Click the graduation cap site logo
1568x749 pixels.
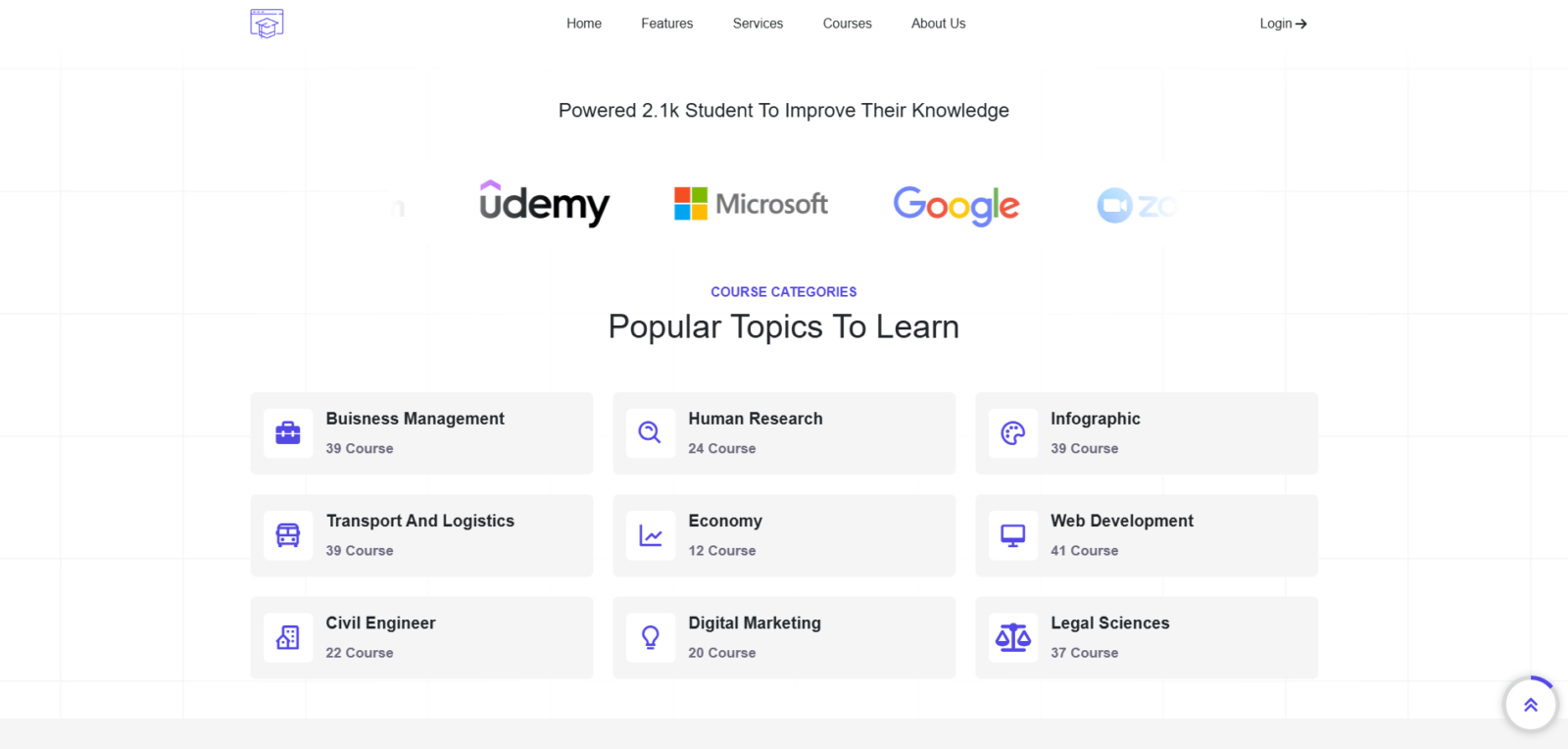[x=267, y=24]
